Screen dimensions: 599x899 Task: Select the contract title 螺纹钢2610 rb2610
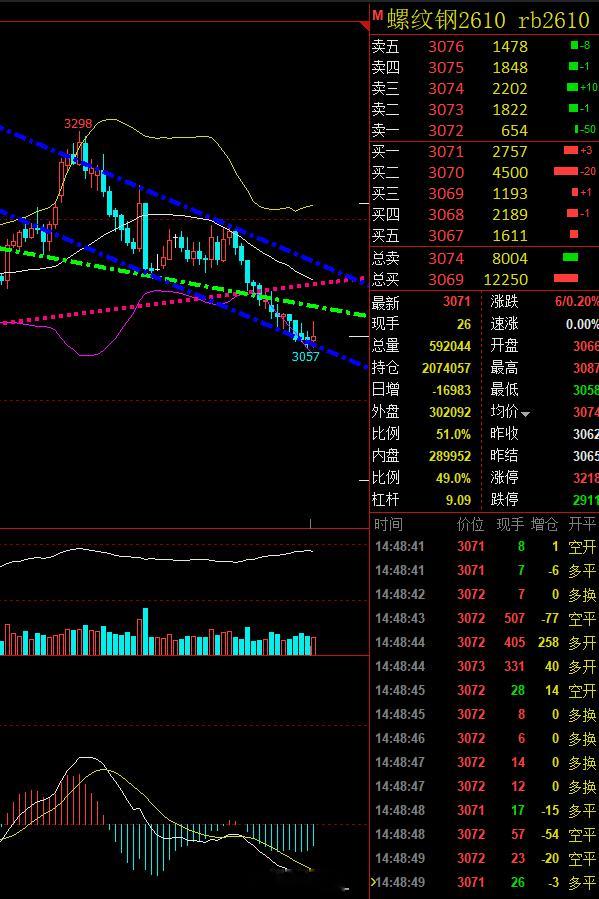point(488,20)
